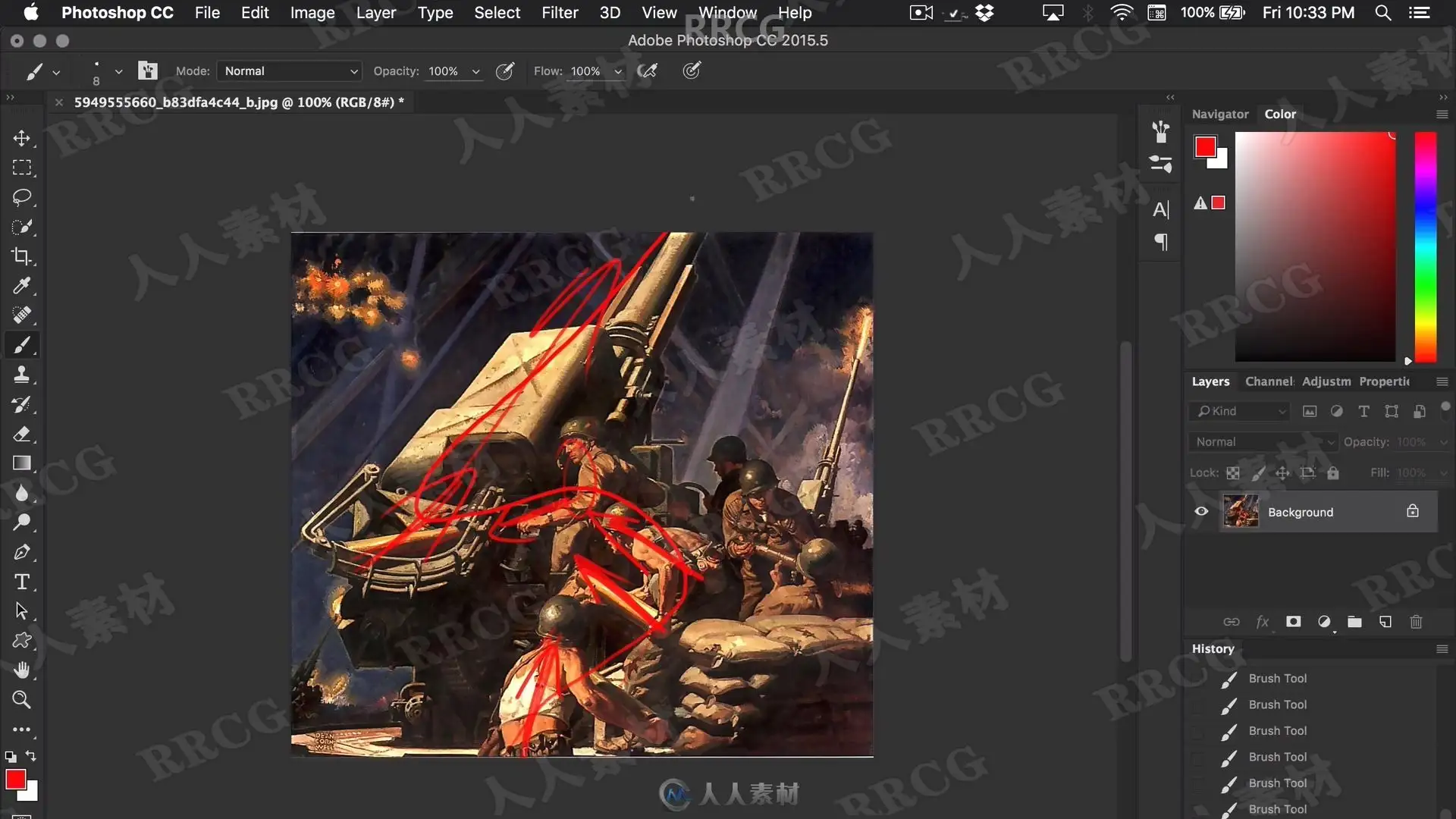Switch to the Adjustments tab

click(1326, 381)
